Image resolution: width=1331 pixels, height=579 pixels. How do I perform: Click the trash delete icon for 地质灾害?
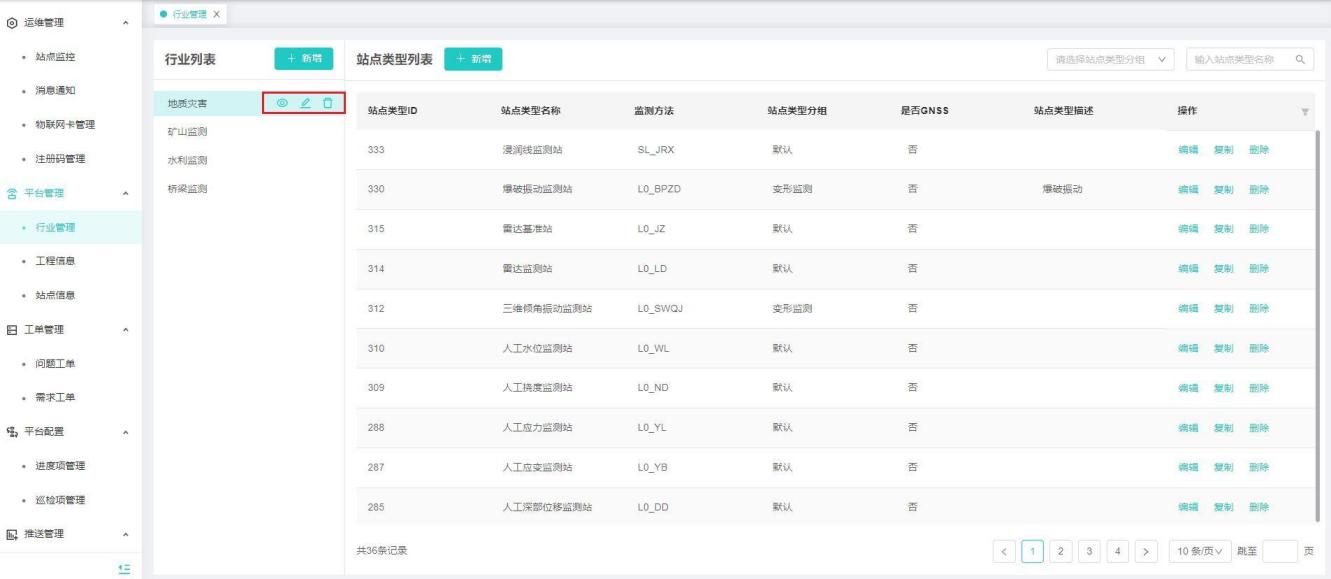[327, 103]
